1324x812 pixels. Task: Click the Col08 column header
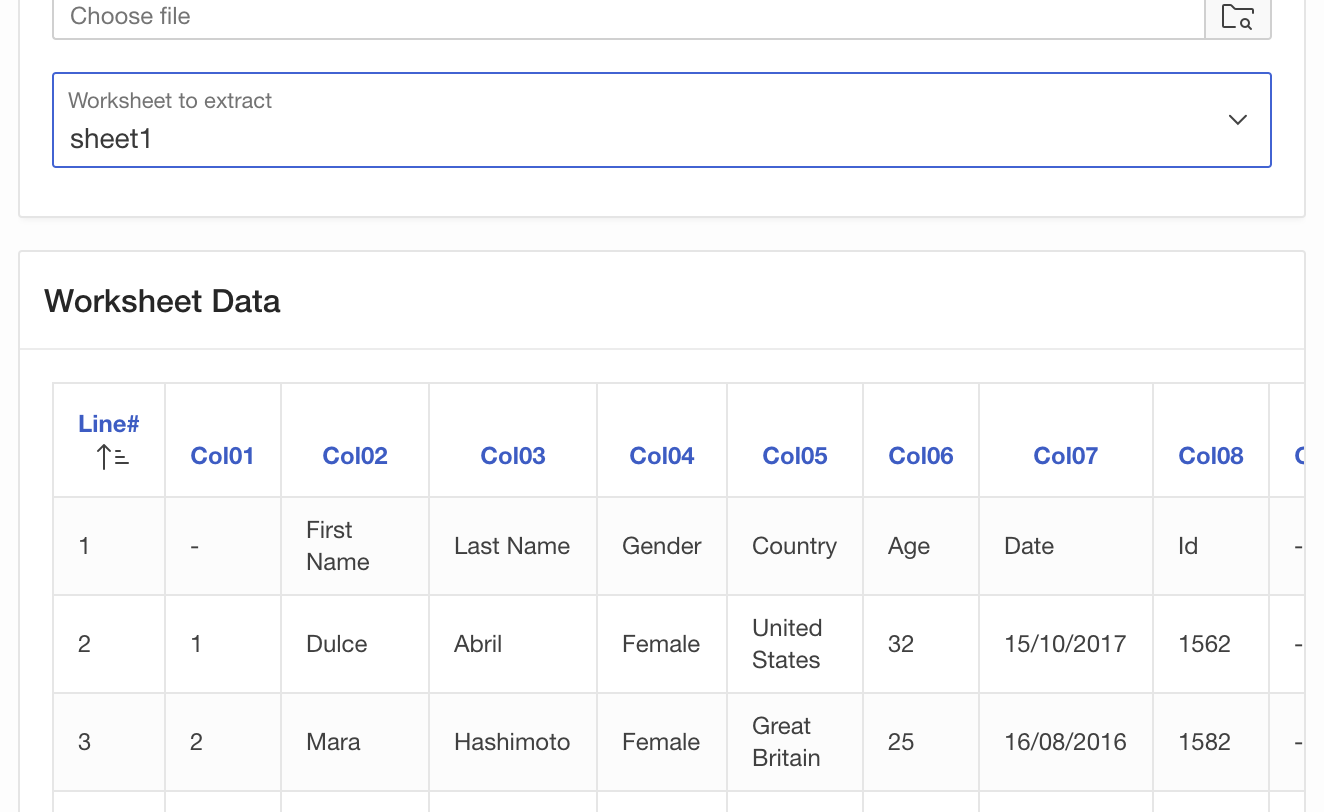coord(1211,456)
